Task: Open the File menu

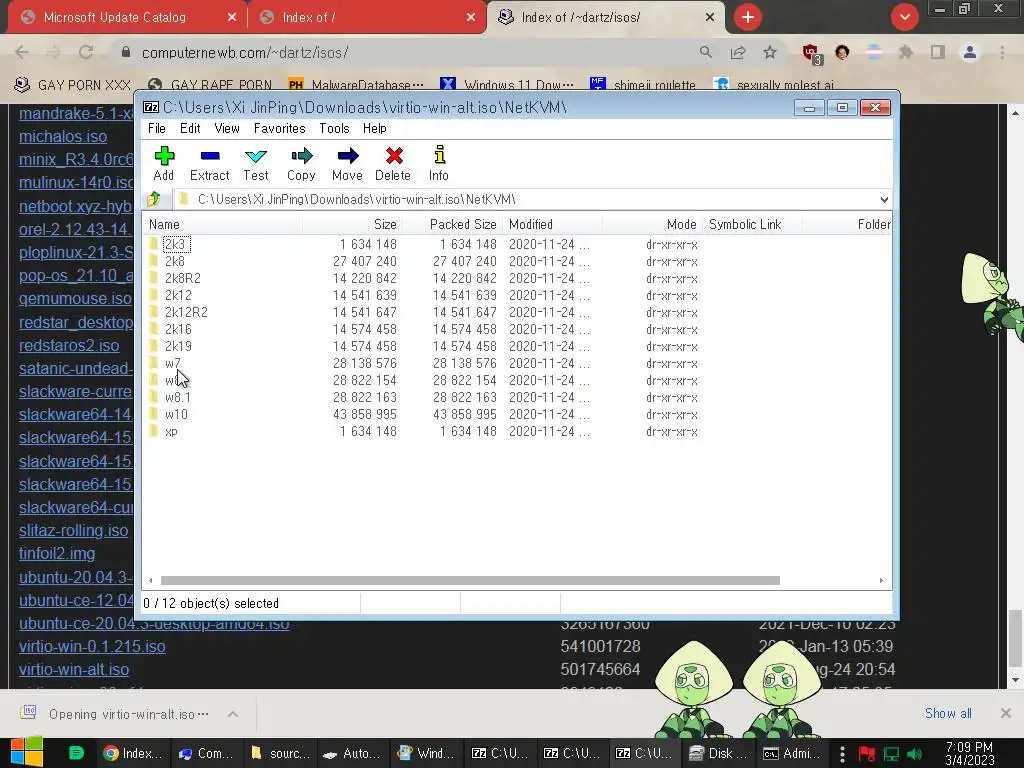Action: (x=157, y=129)
